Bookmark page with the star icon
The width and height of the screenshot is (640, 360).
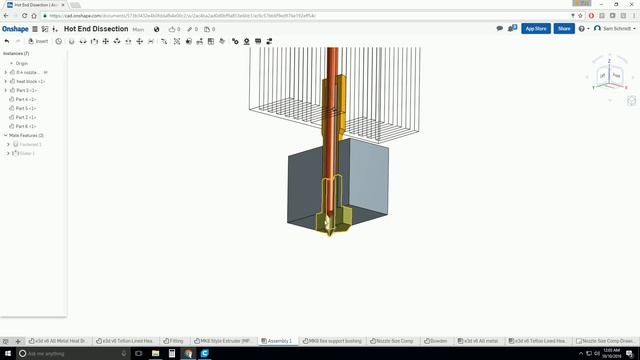pos(580,16)
